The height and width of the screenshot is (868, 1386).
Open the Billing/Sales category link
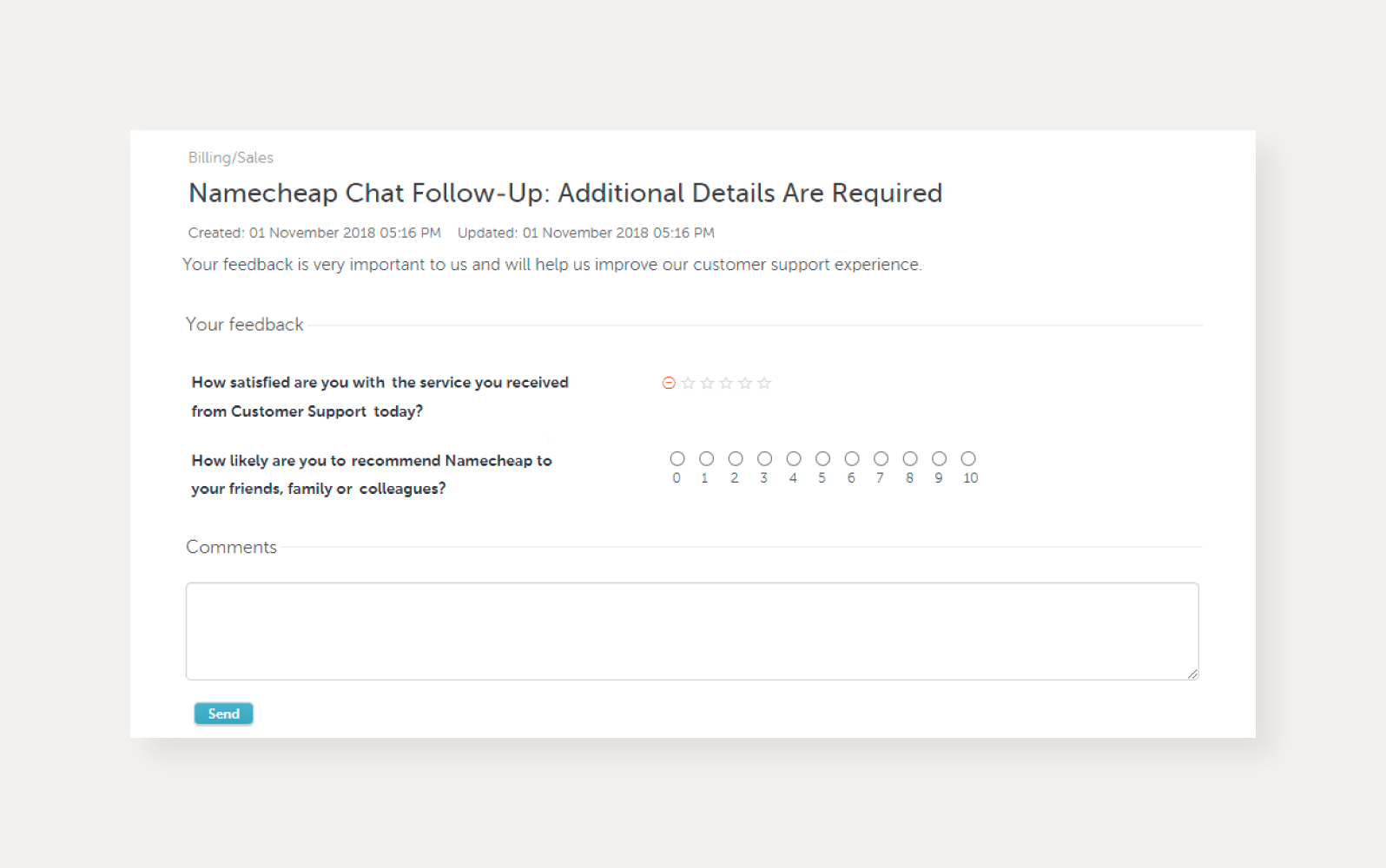(230, 157)
